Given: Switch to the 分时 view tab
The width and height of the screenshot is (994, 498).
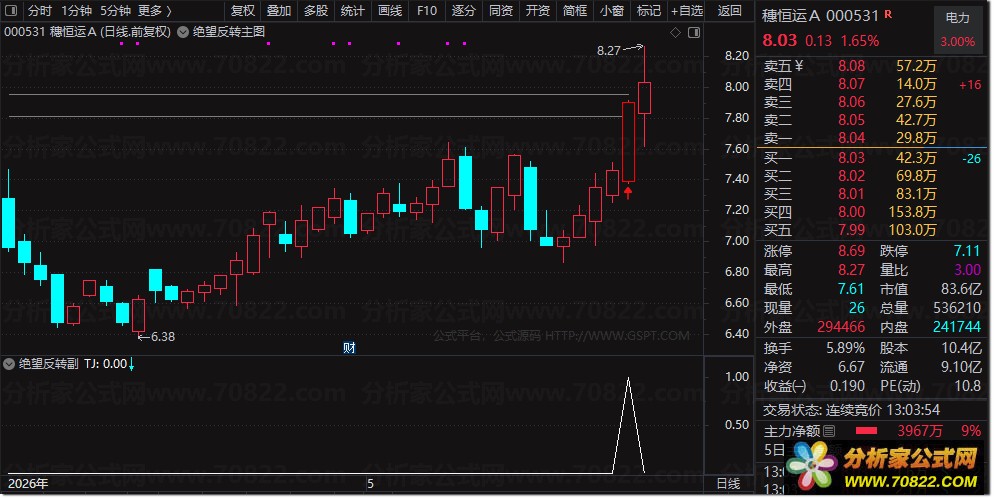Looking at the screenshot, I should (x=39, y=11).
